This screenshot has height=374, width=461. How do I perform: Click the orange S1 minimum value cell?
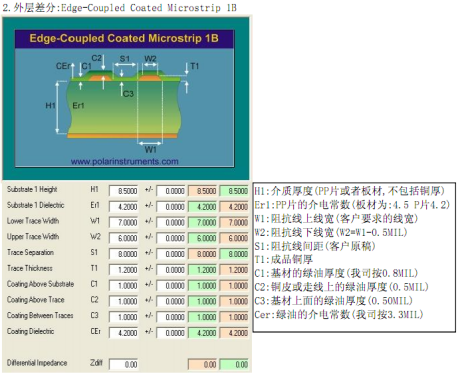coord(202,254)
